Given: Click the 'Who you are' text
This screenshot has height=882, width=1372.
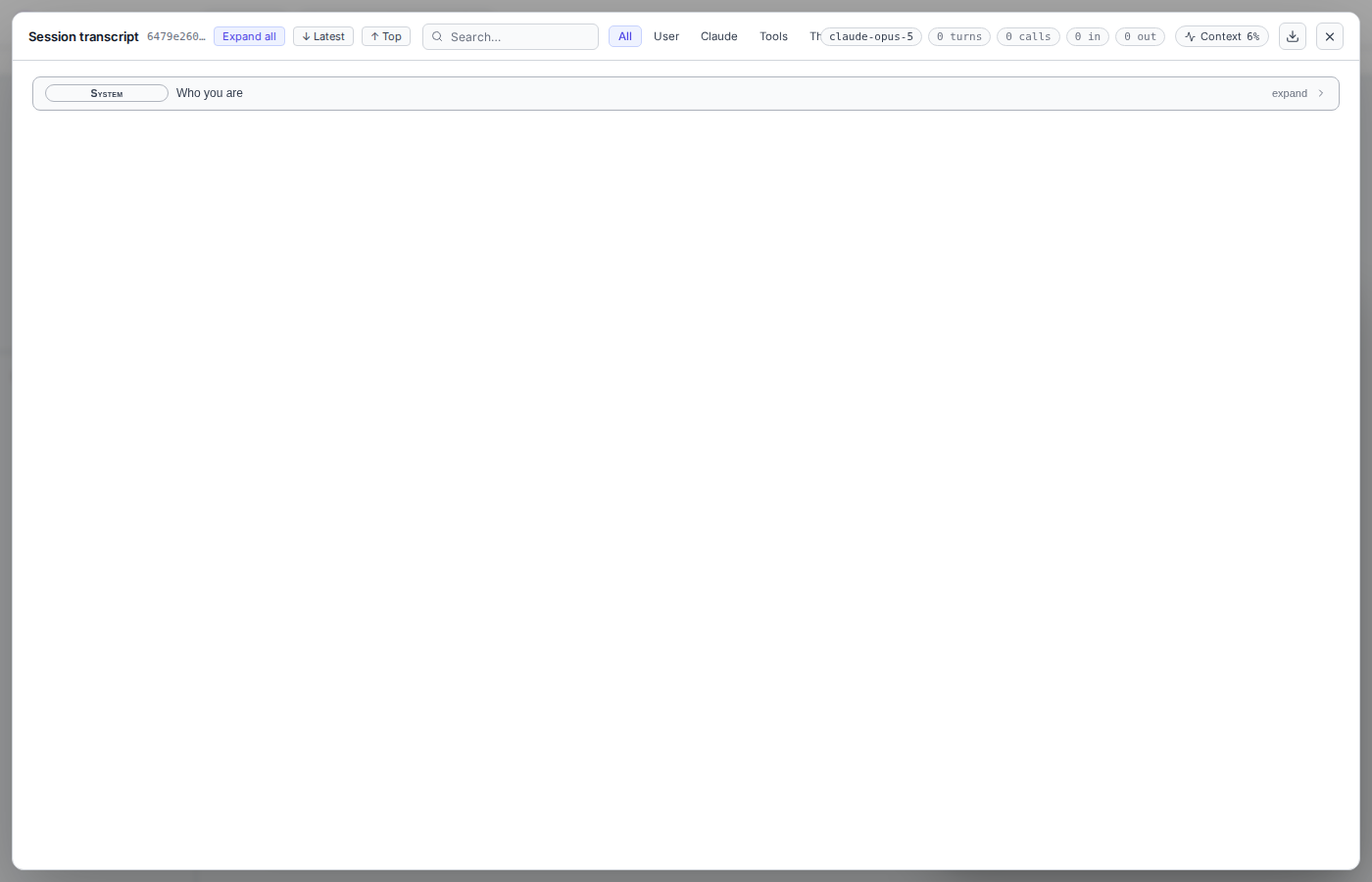Looking at the screenshot, I should tap(210, 93).
